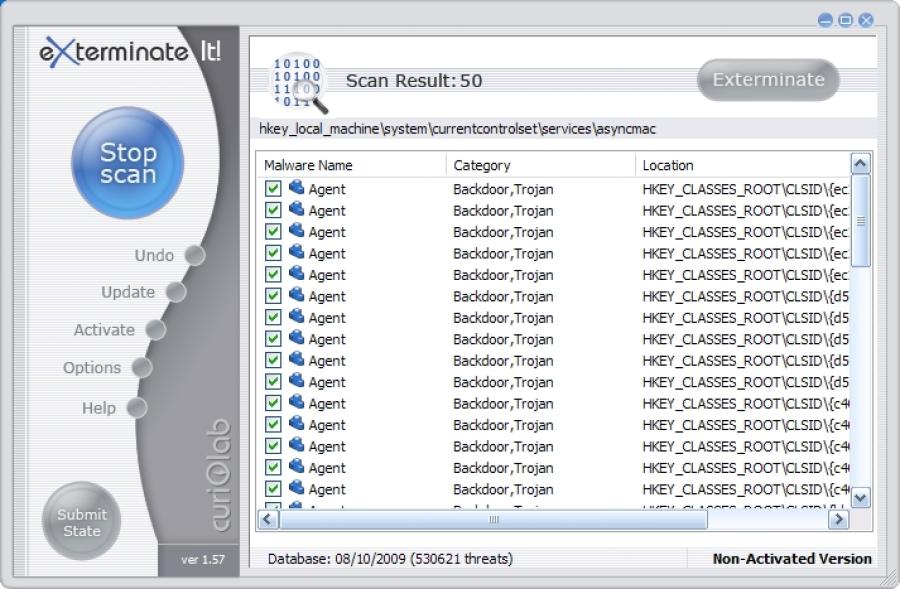The height and width of the screenshot is (589, 900).
Task: Click Backdoor,Trojan in the topmost row
Action: pyautogui.click(x=503, y=189)
